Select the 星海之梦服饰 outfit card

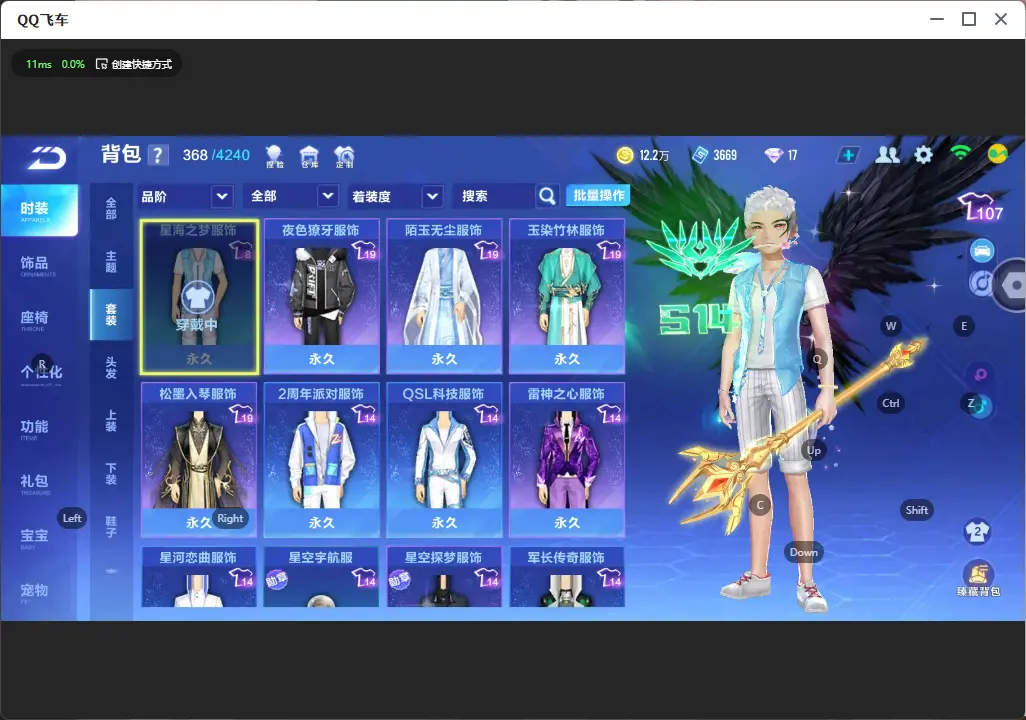click(199, 297)
